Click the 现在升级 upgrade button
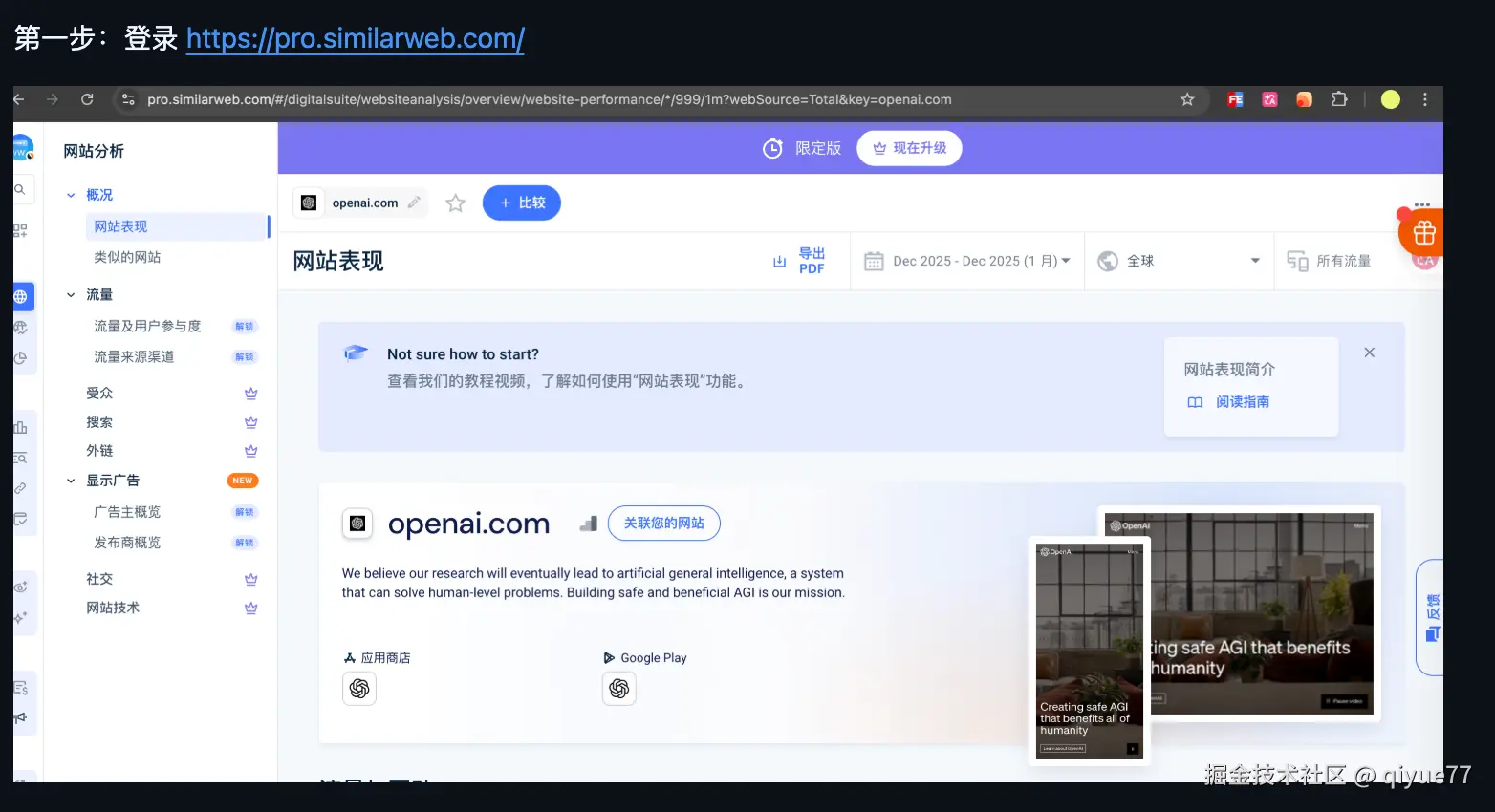Image resolution: width=1495 pixels, height=812 pixels. [x=909, y=148]
